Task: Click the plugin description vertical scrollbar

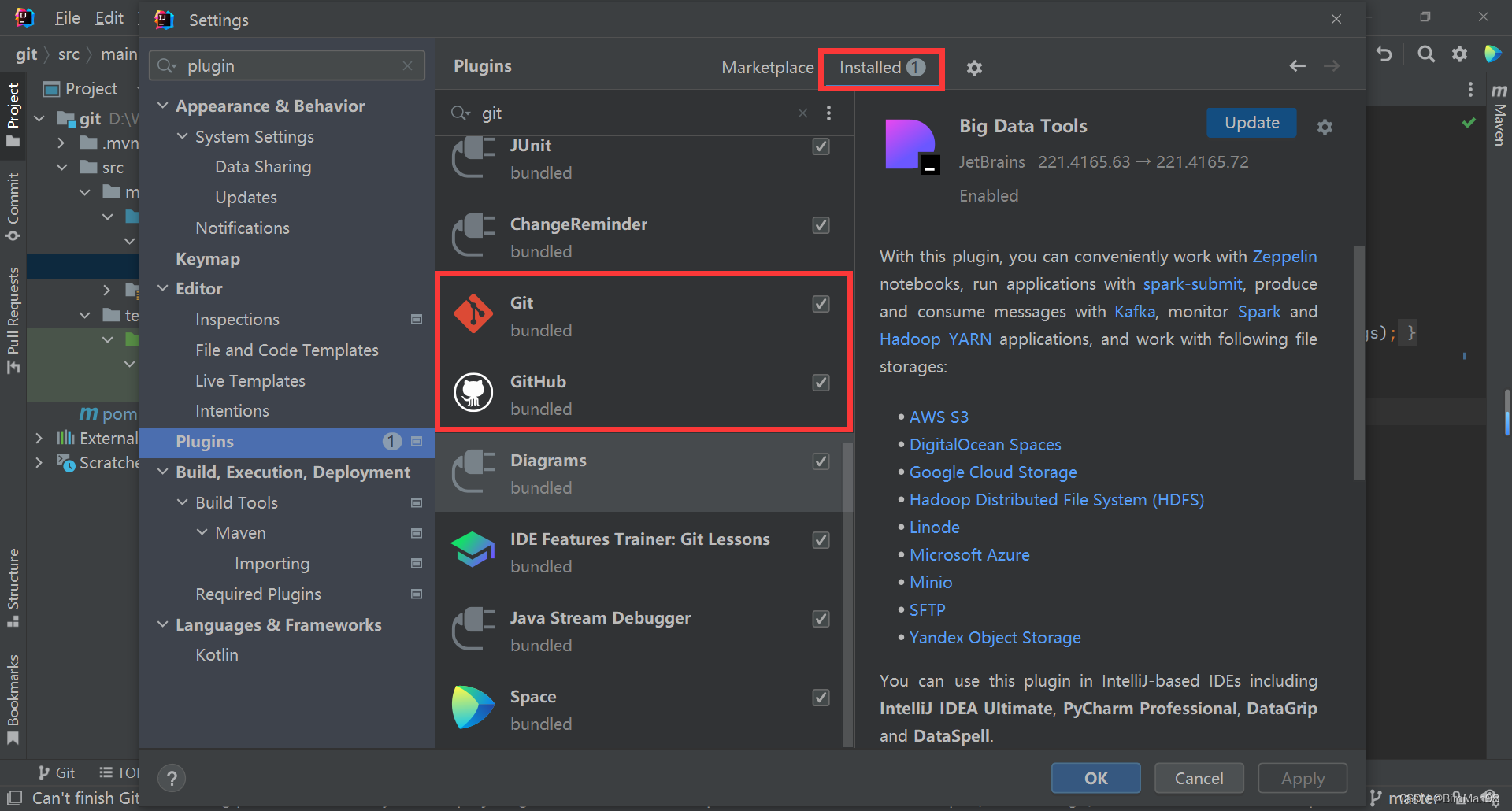Action: [x=1358, y=362]
